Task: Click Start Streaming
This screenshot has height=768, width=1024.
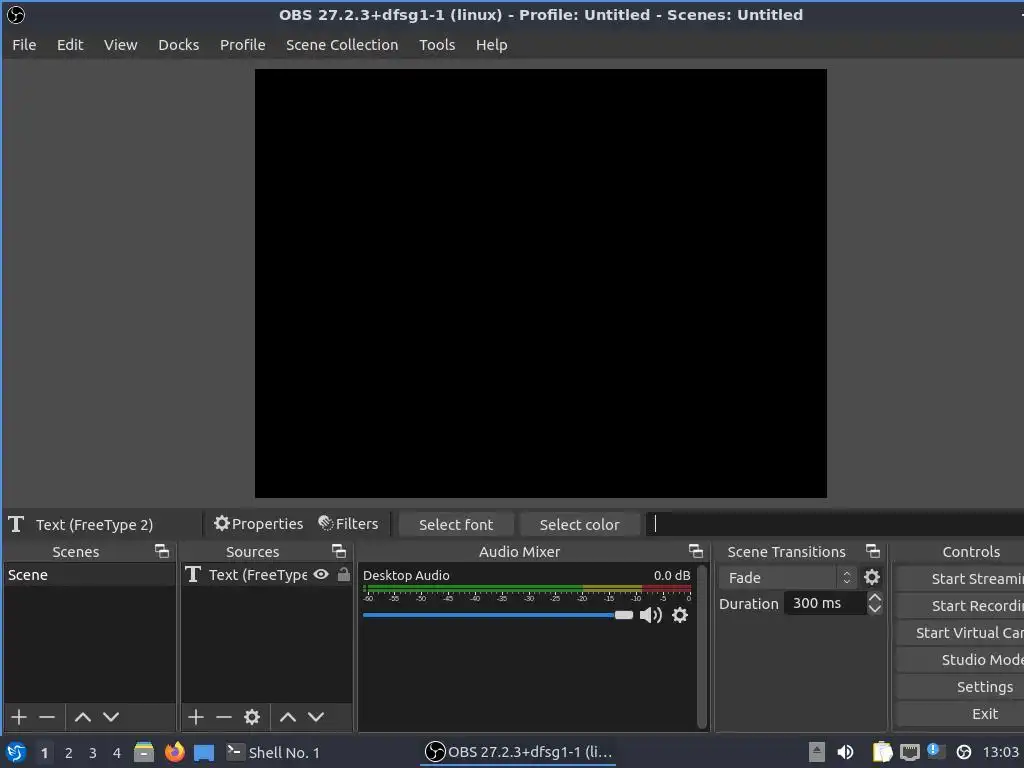Action: tap(960, 579)
